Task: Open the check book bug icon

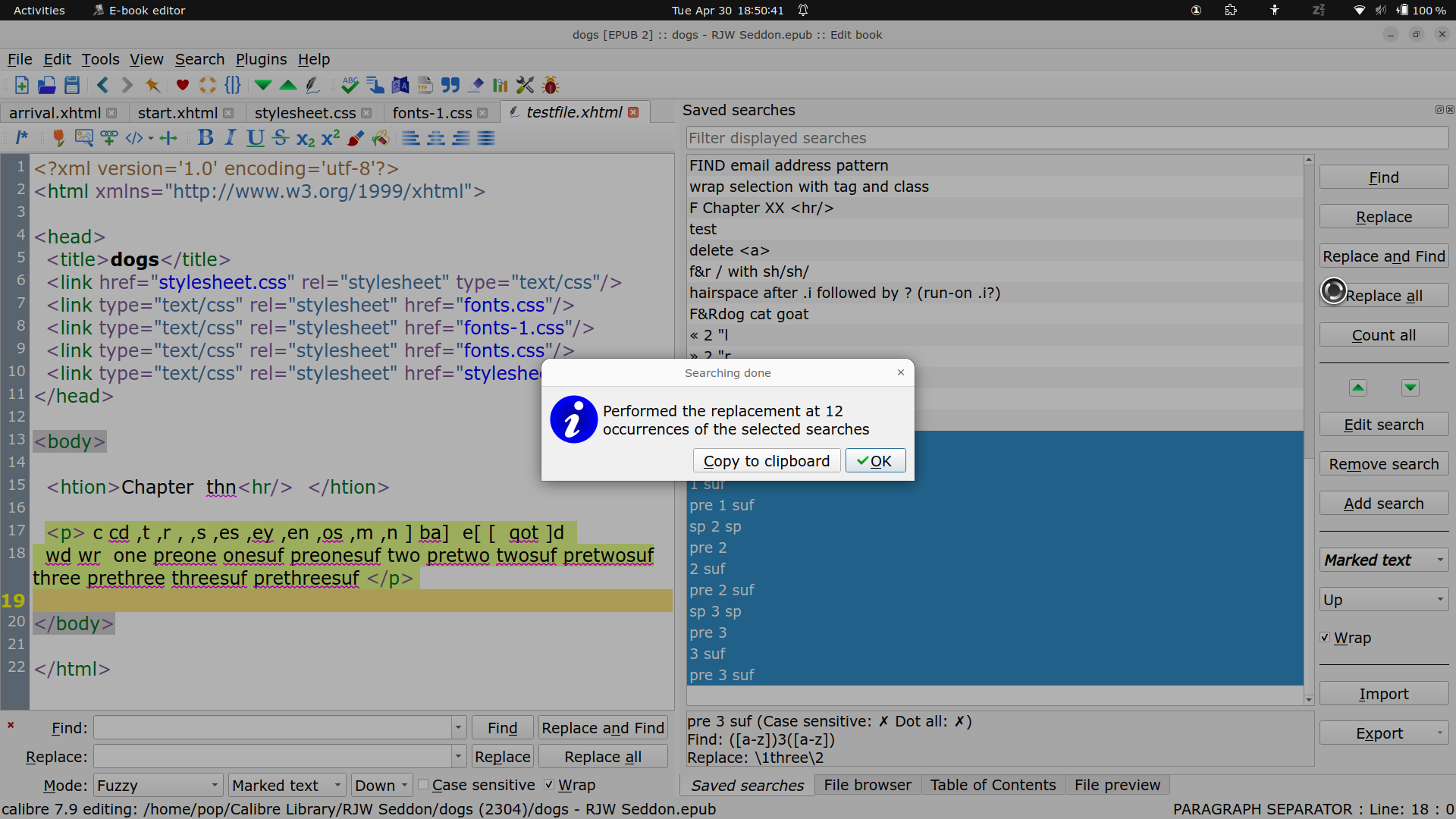Action: (551, 85)
